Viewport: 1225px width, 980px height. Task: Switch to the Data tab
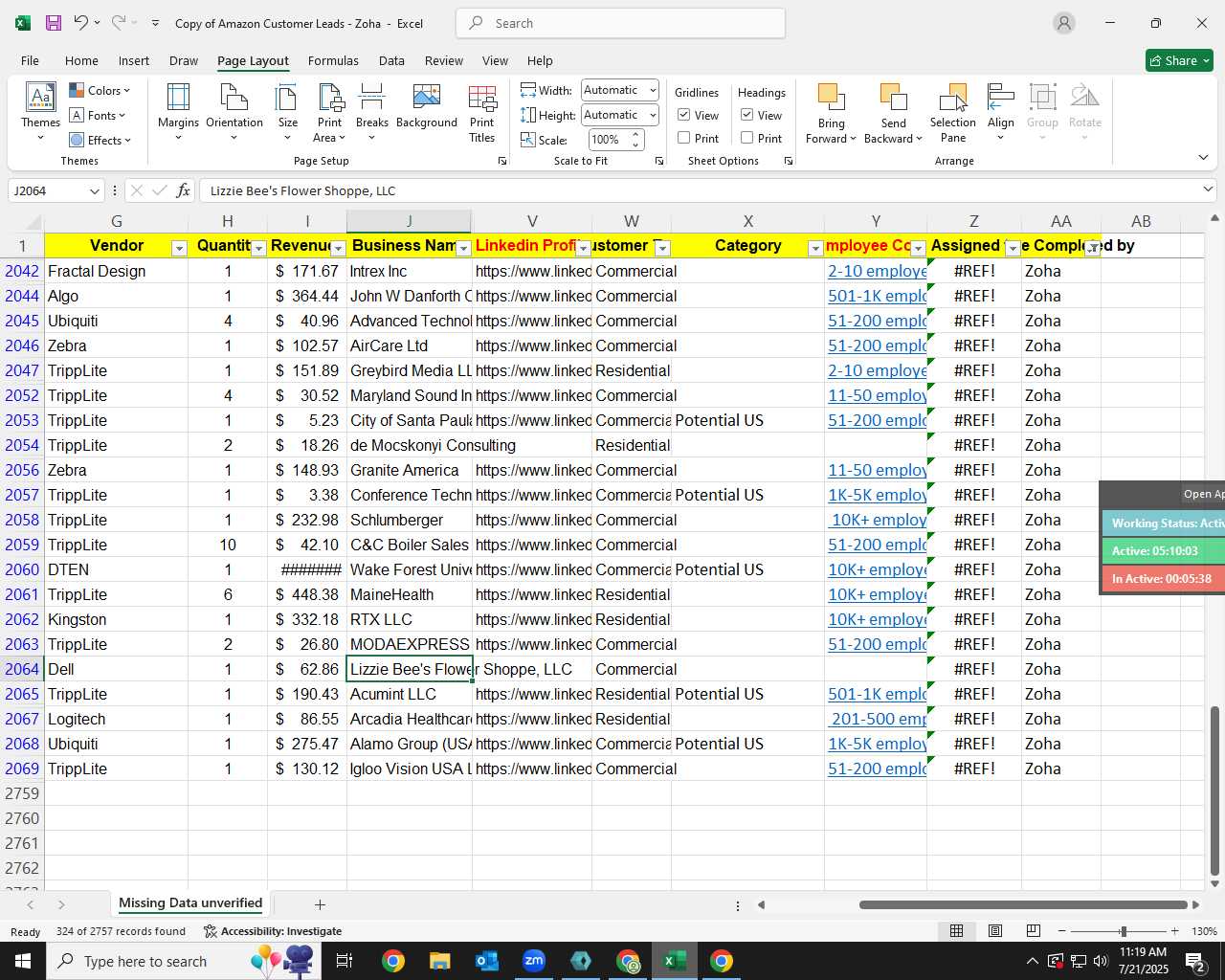(391, 60)
